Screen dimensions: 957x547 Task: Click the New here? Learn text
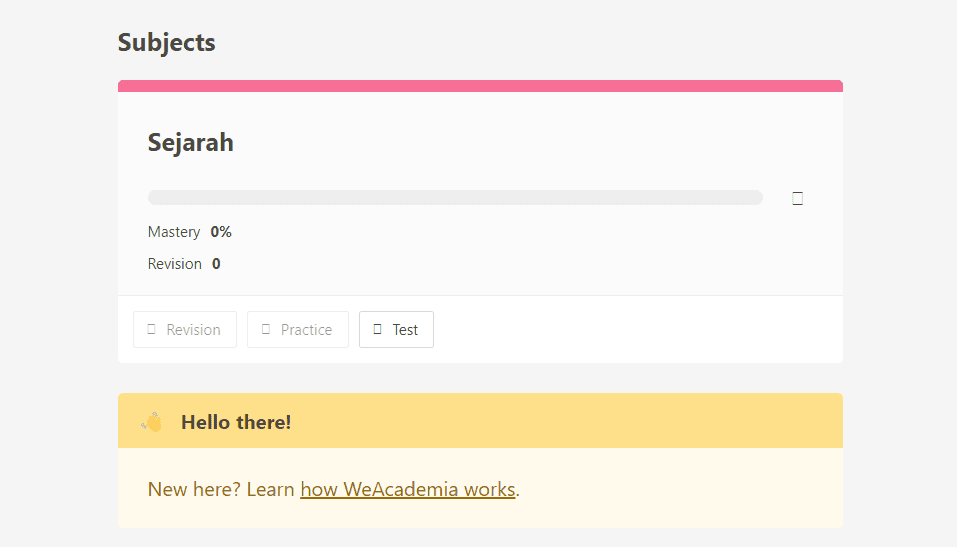pyautogui.click(x=221, y=489)
